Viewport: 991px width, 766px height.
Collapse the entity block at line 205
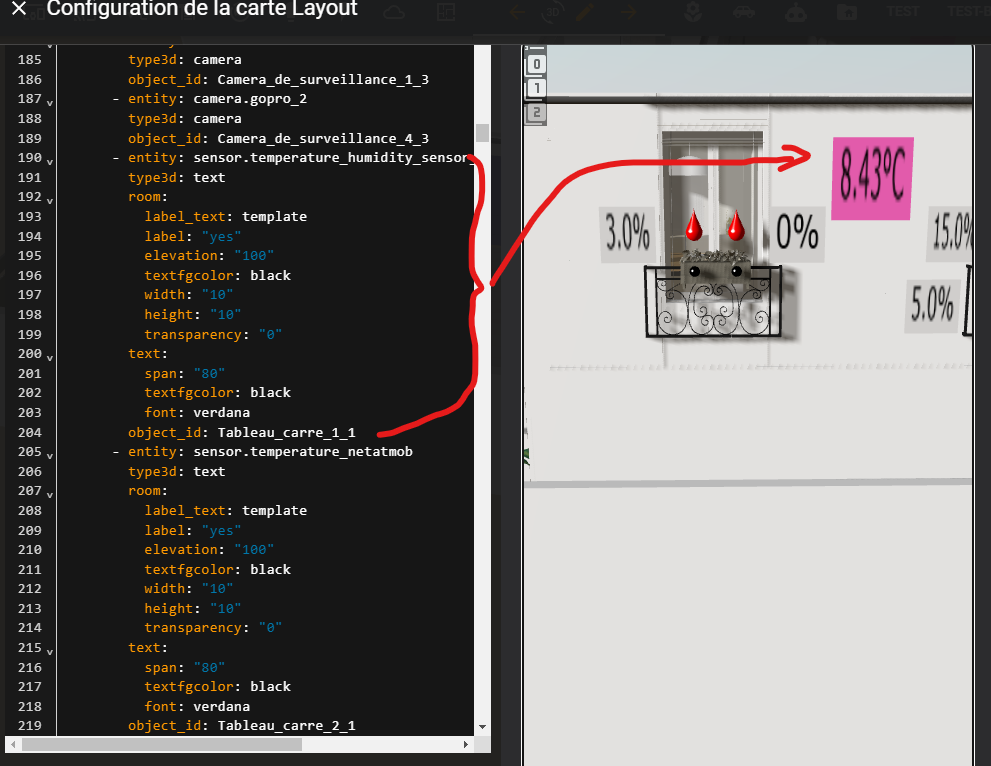point(49,454)
